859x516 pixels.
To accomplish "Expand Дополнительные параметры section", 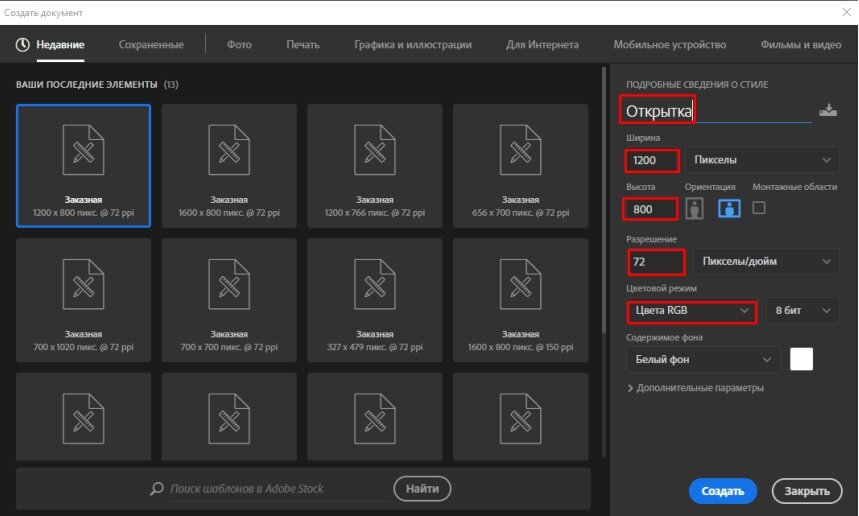I will [x=695, y=388].
